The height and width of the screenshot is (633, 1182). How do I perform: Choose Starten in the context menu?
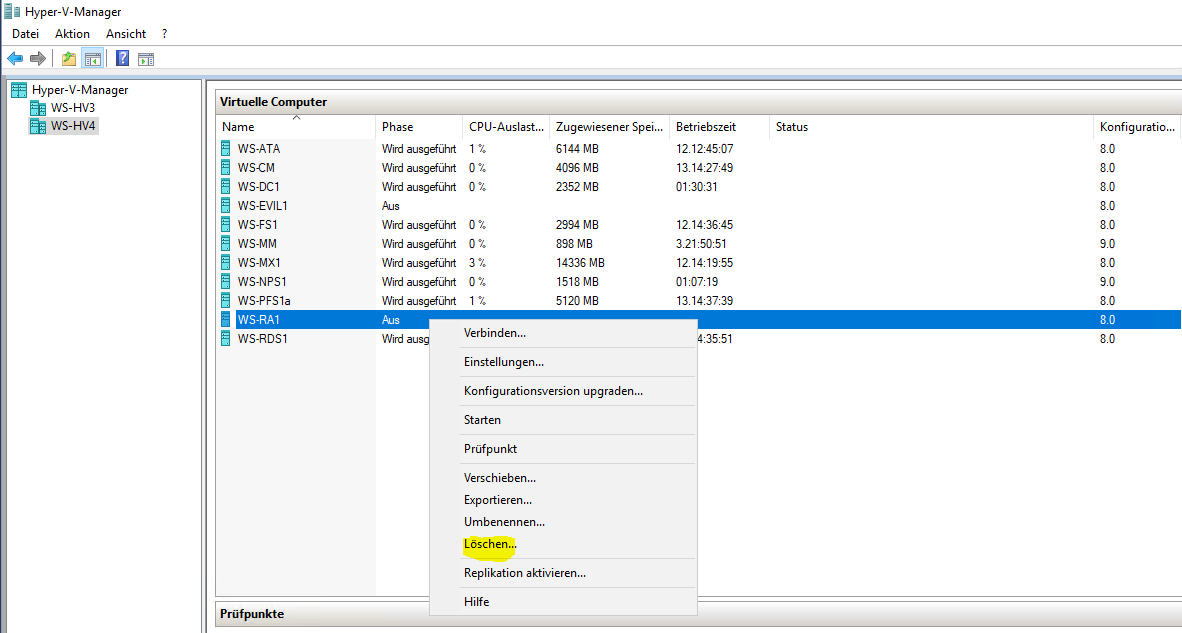point(563,420)
